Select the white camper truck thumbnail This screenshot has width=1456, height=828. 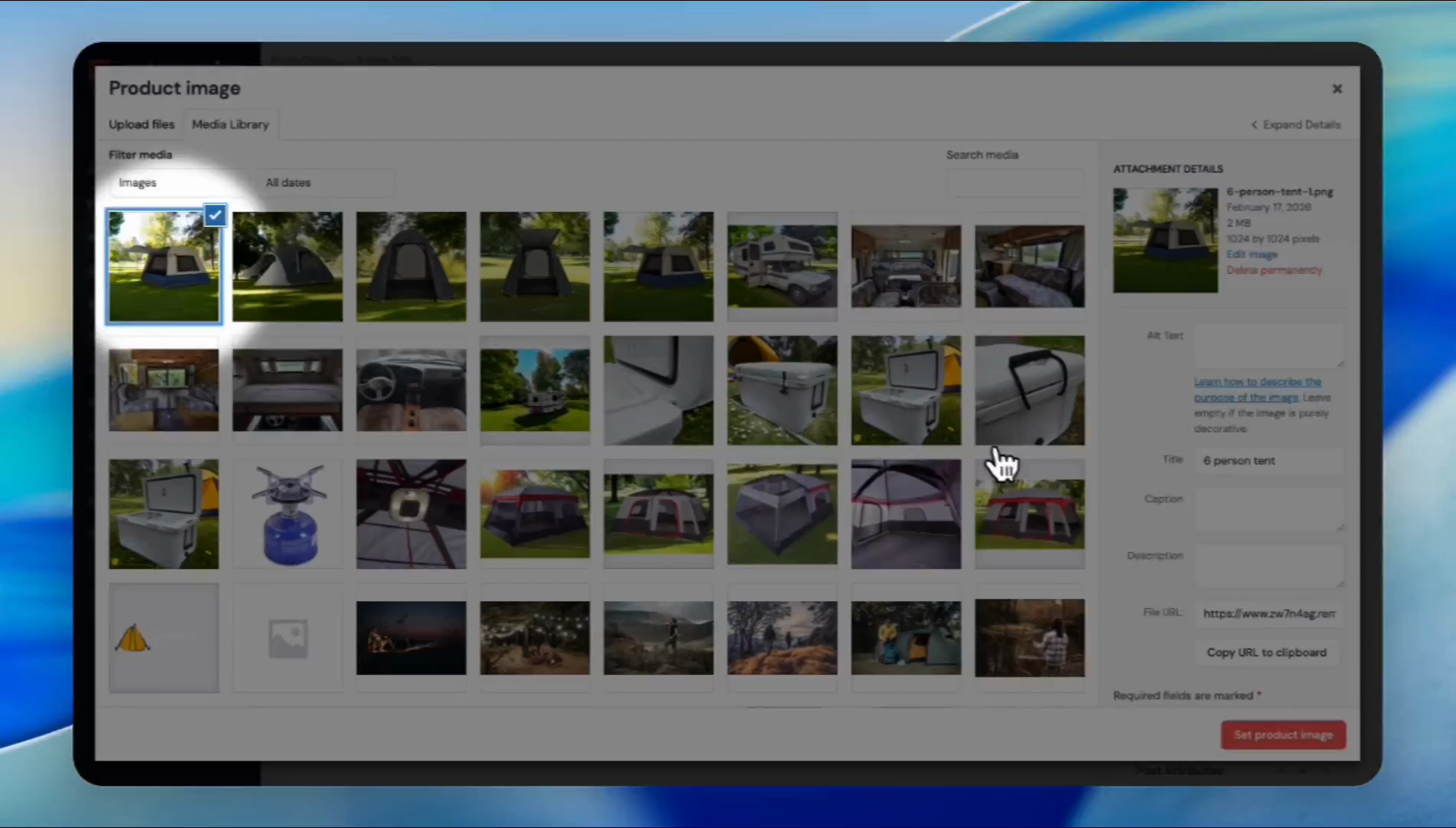[x=782, y=267]
